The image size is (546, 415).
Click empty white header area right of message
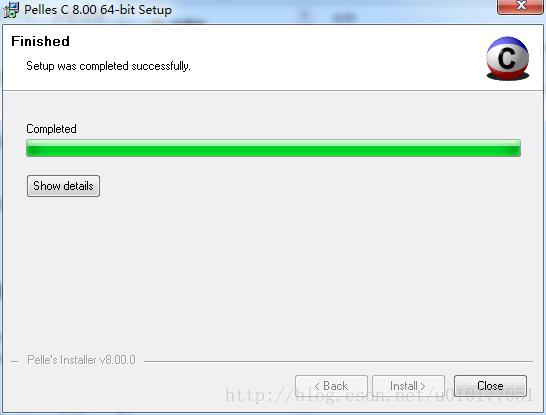(334, 59)
